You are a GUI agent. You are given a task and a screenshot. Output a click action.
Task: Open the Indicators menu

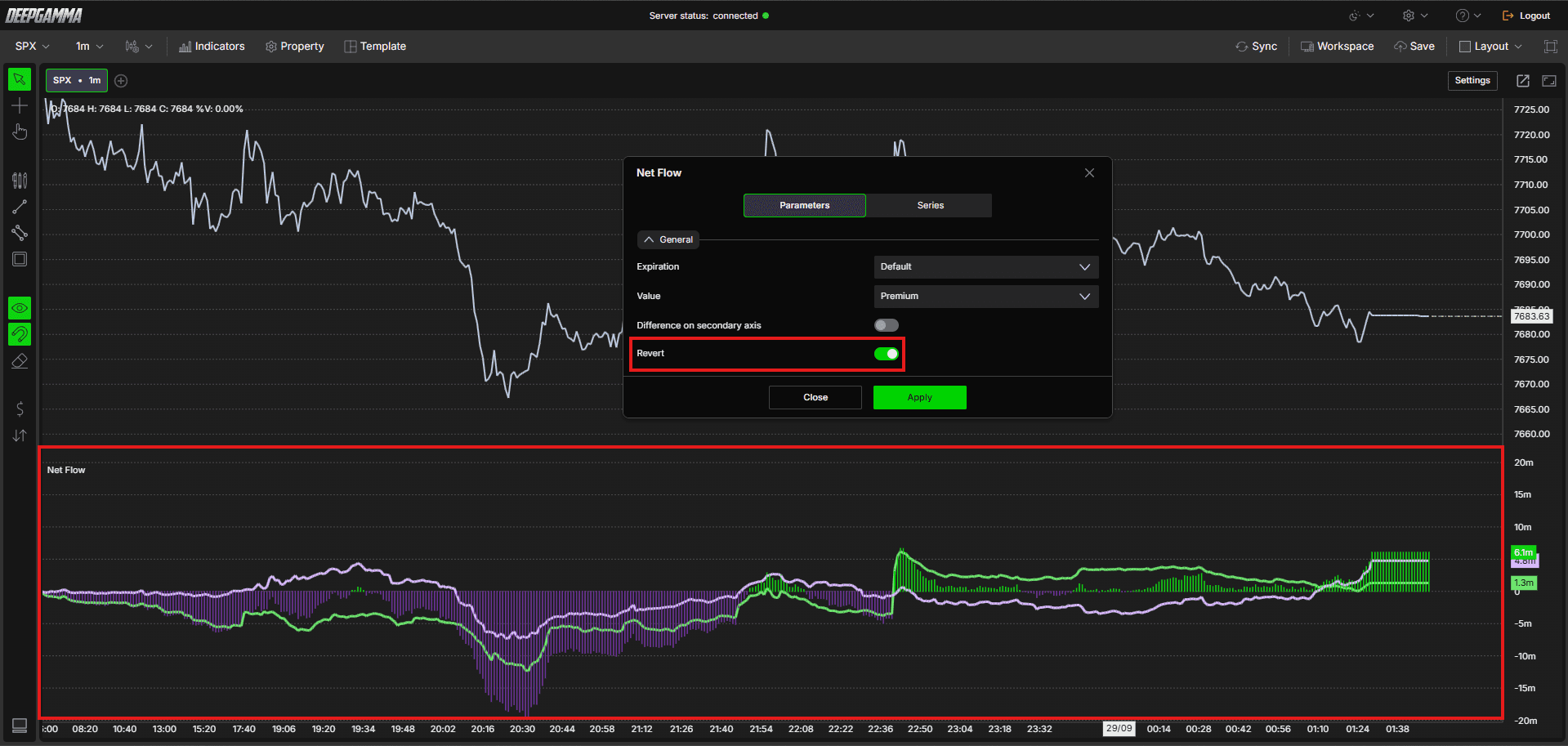[212, 47]
